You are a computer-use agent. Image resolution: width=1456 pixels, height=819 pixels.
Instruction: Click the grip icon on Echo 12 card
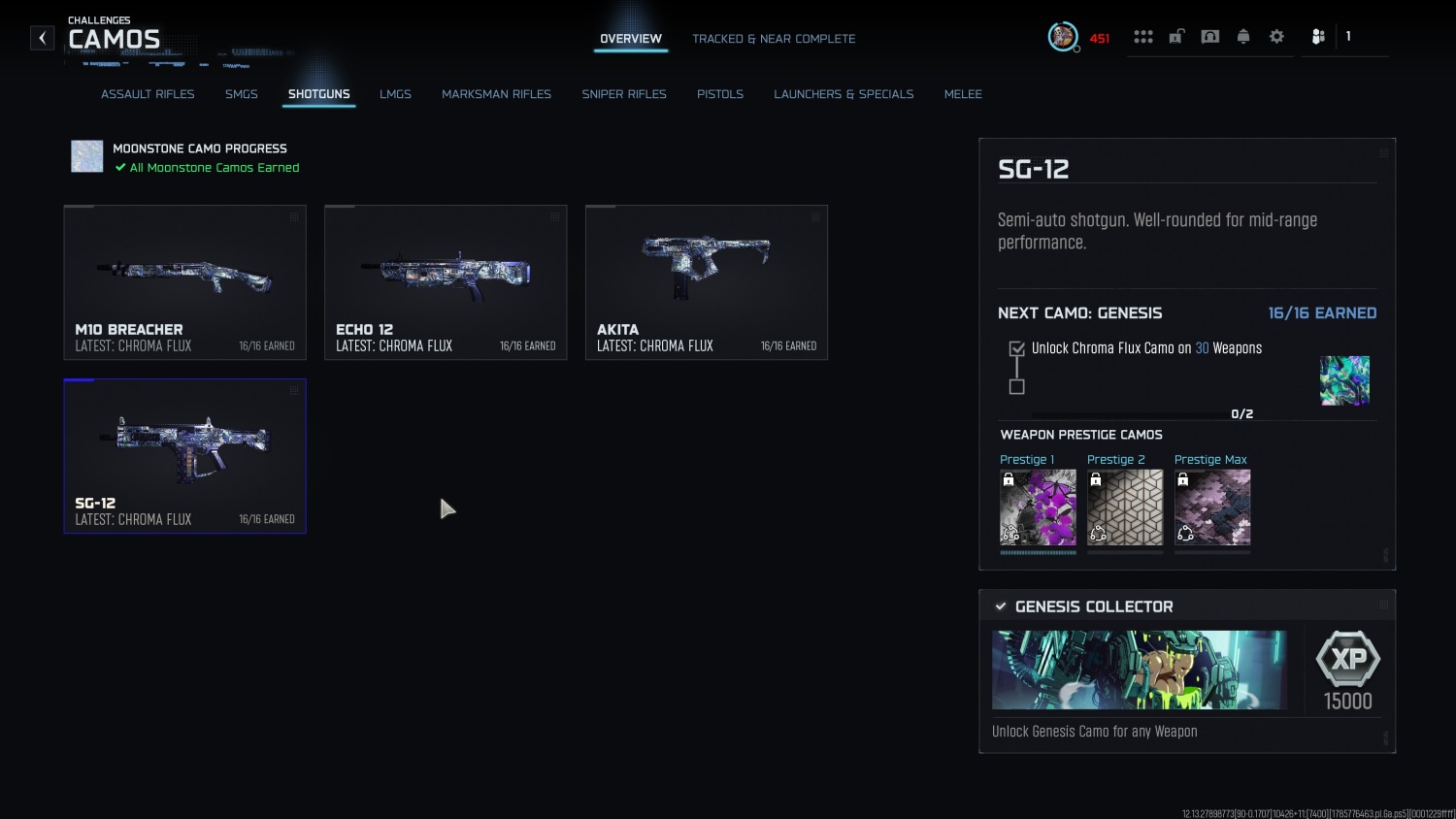(x=555, y=217)
